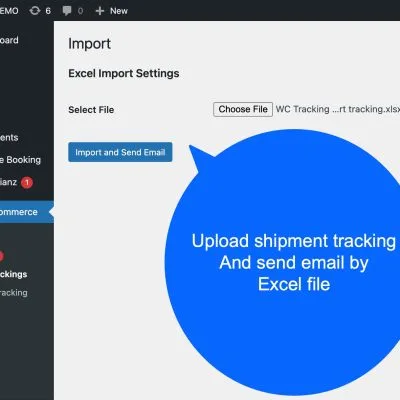Viewport: 400px width, 400px height.
Task: Open the comments bubble icon
Action: click(67, 11)
